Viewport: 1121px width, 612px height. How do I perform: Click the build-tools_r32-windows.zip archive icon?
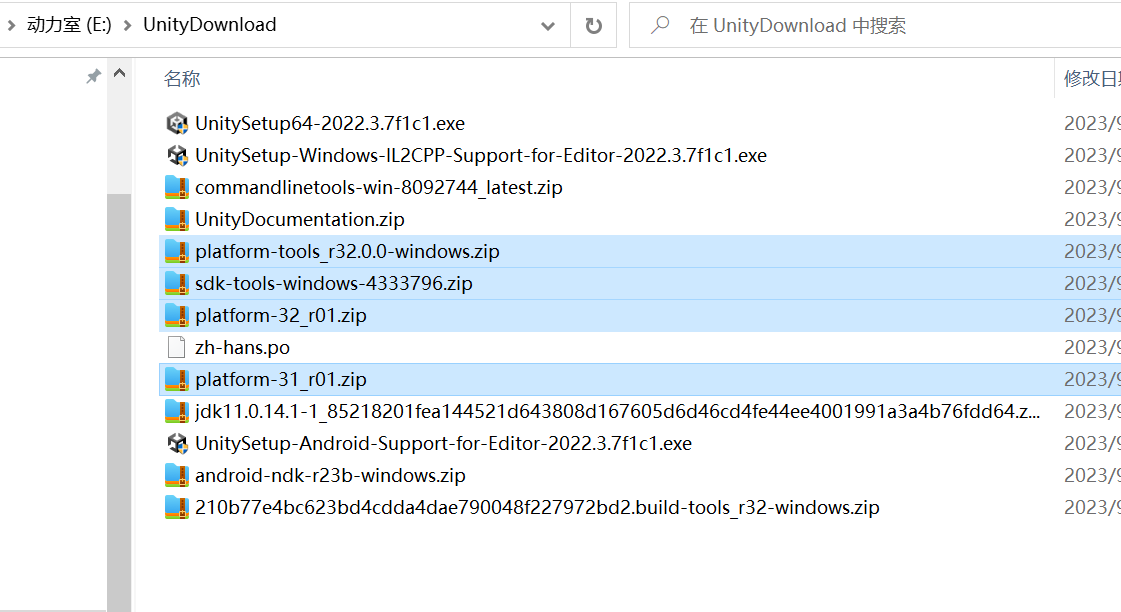tap(177, 508)
